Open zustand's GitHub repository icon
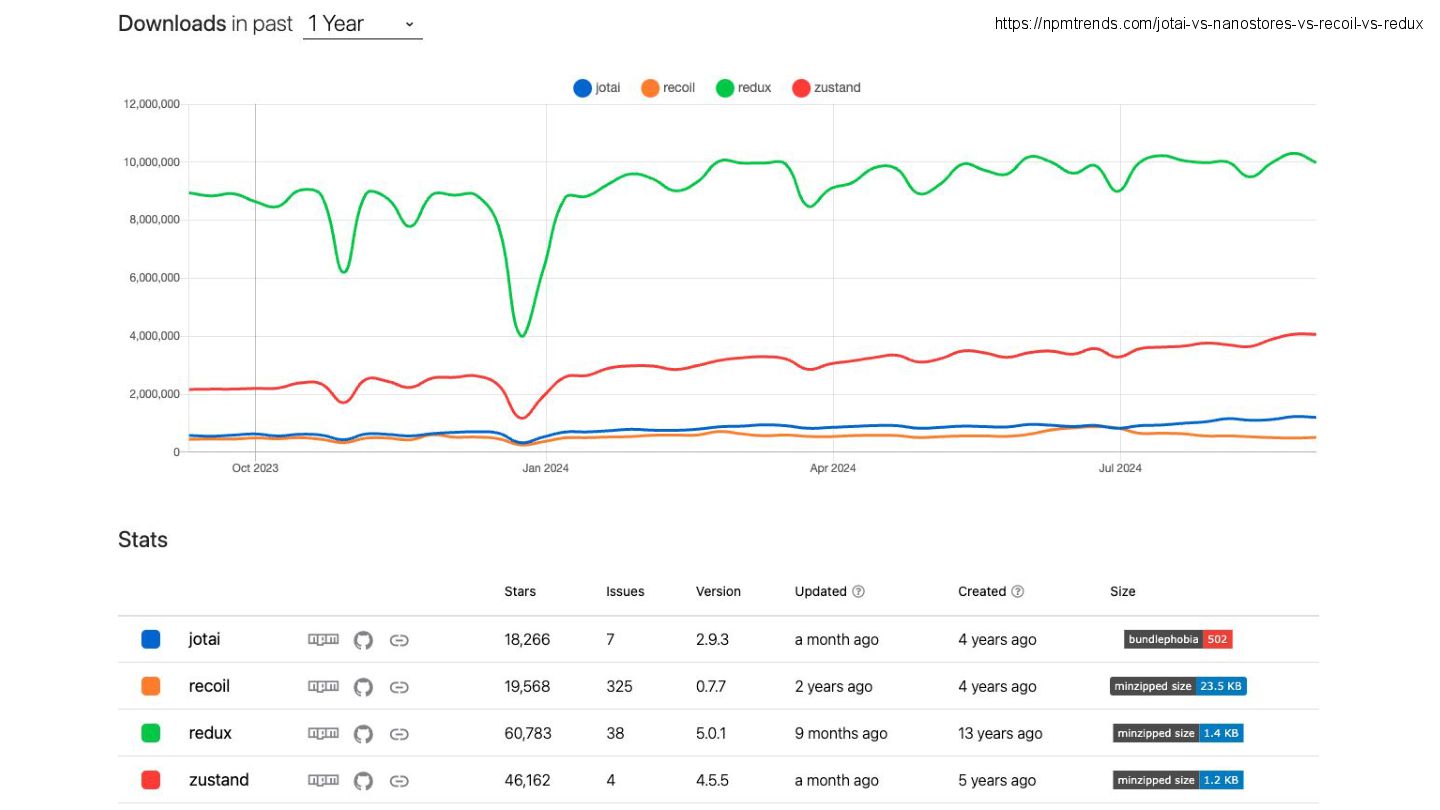Viewport: 1440px width, 810px height. click(x=363, y=781)
